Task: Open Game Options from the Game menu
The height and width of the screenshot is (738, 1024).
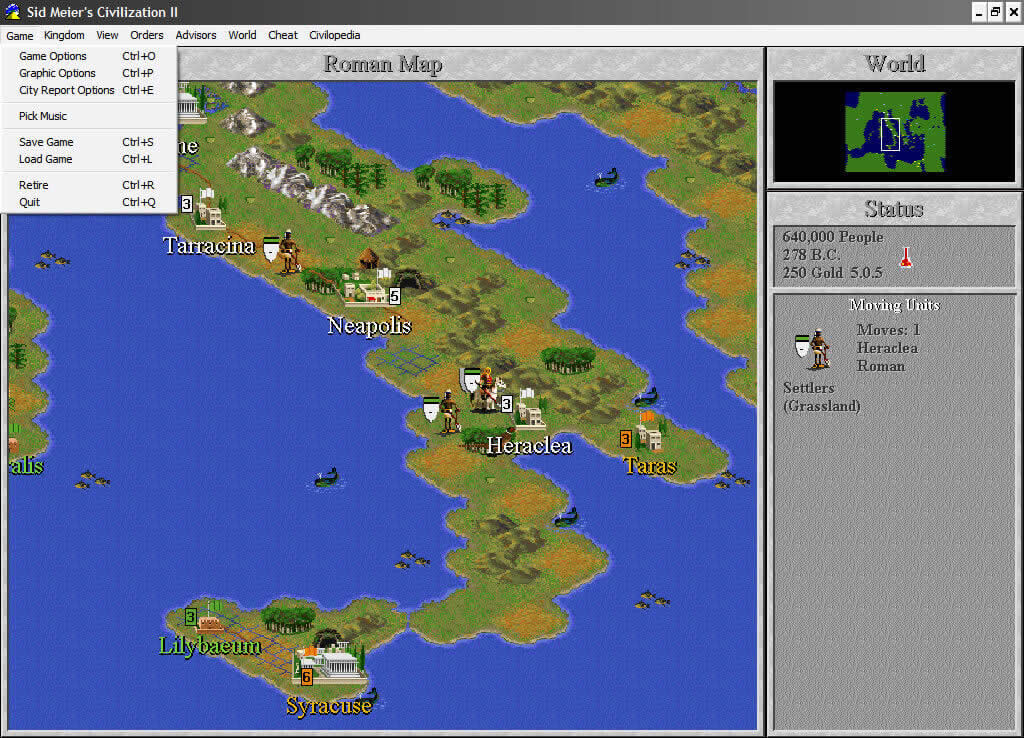Action: point(53,56)
